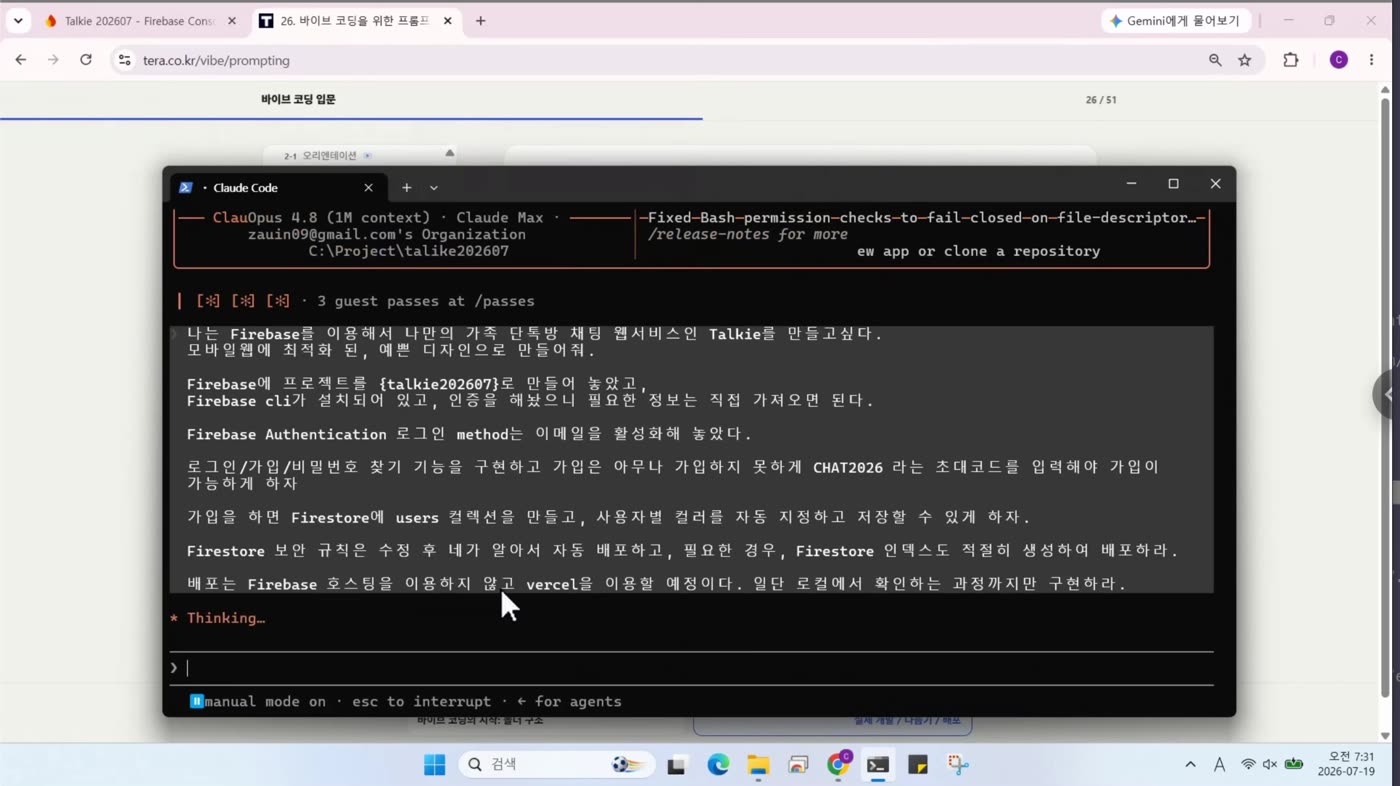Close the Claude Code terminal tab

pos(368,187)
